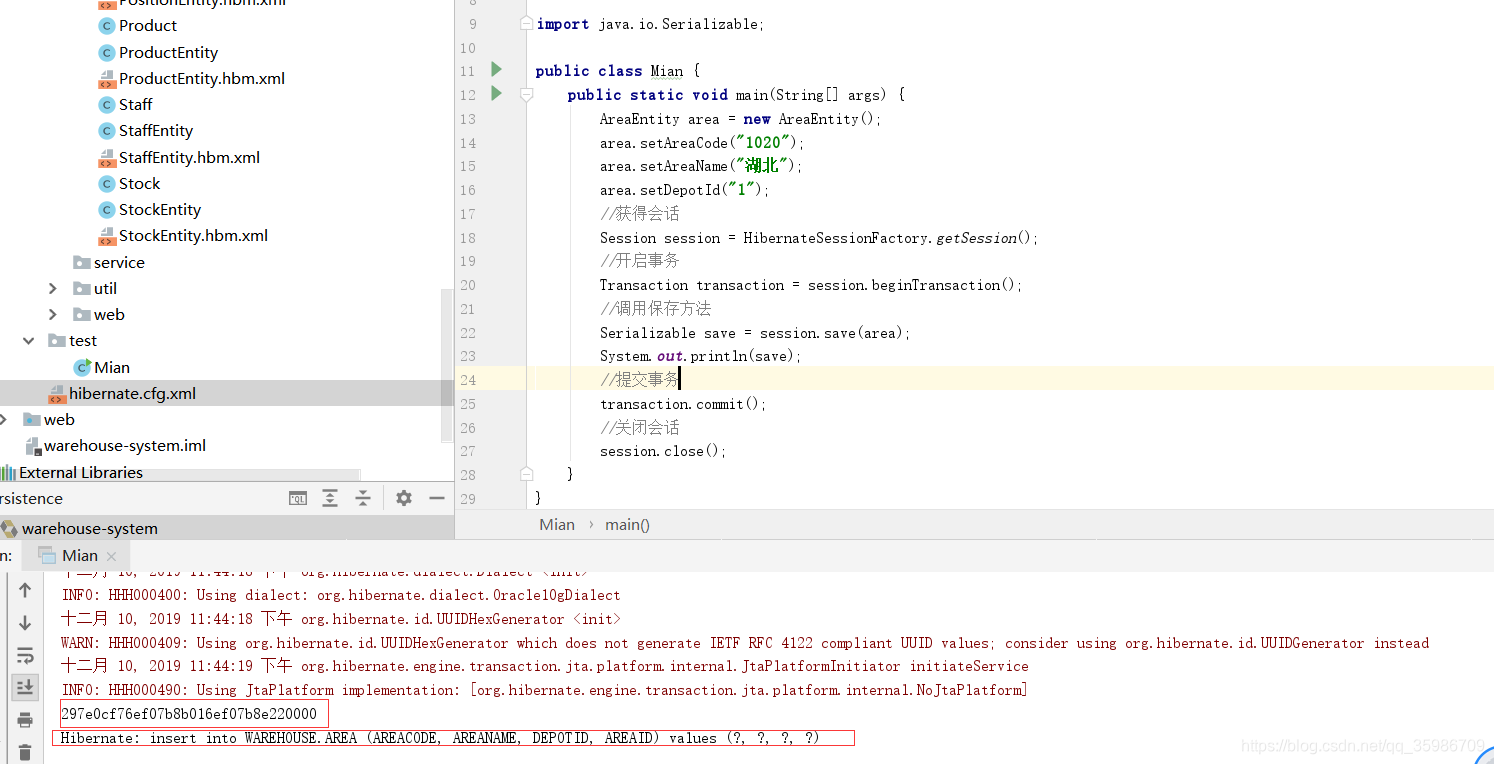
Task: Close the Mian run tab
Action: click(112, 556)
